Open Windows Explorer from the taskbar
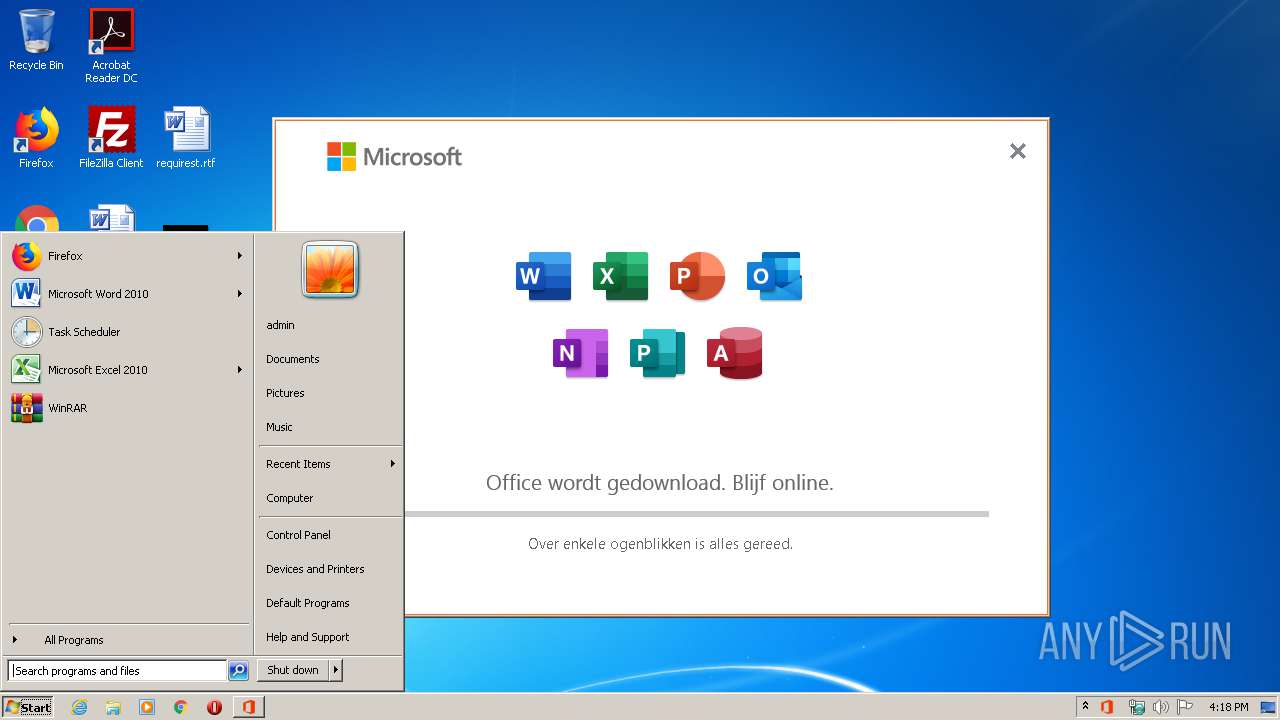This screenshot has width=1280, height=720. pos(113,707)
